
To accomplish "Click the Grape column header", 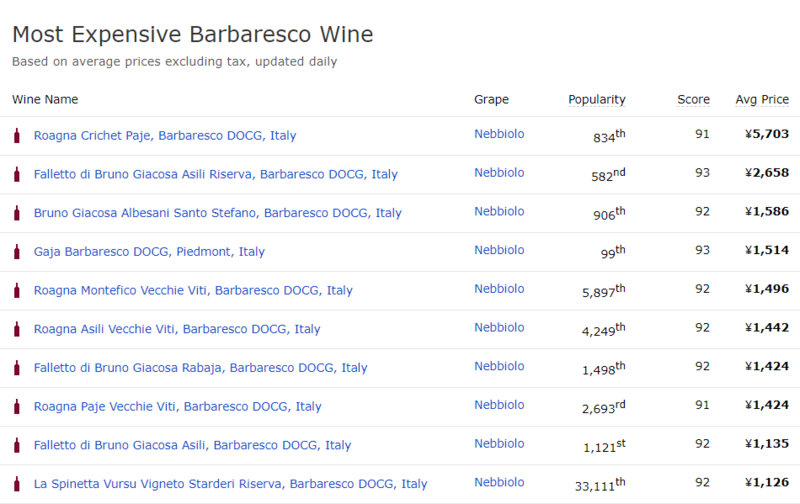I will (x=491, y=99).
